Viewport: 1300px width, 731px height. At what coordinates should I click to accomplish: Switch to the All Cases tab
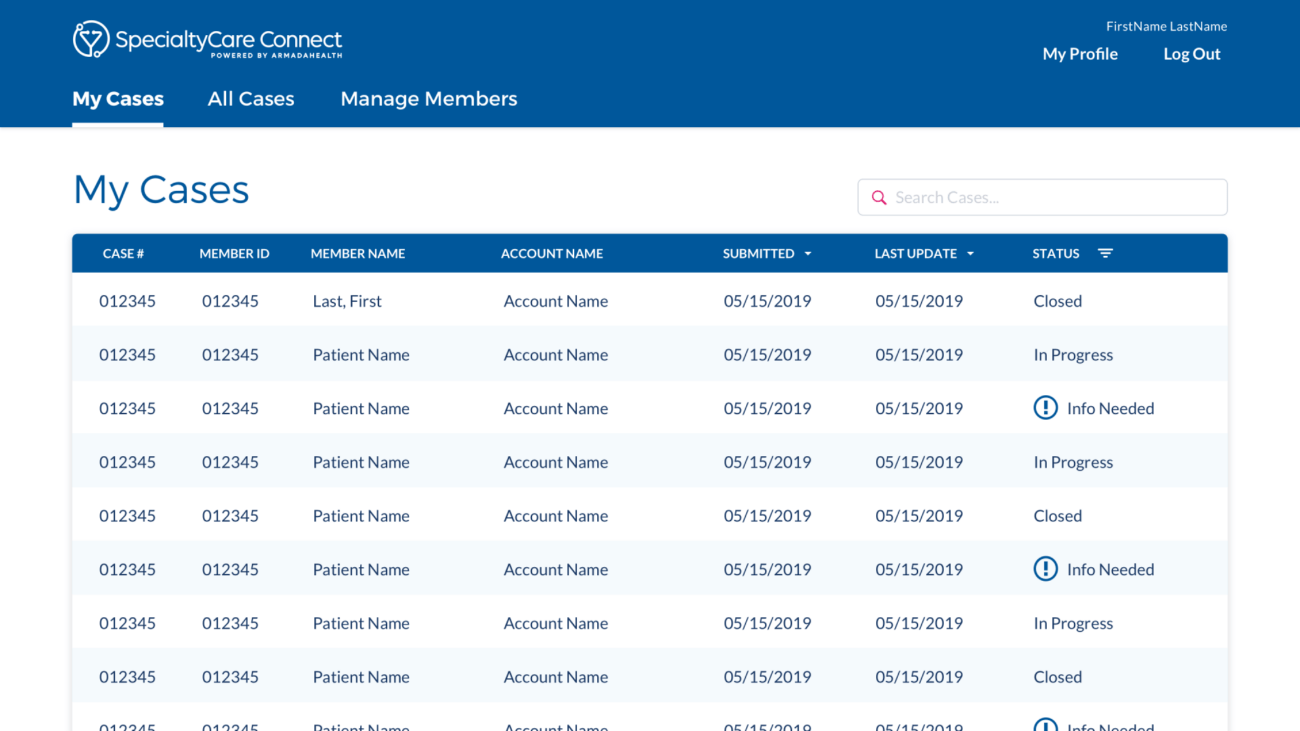coord(251,99)
